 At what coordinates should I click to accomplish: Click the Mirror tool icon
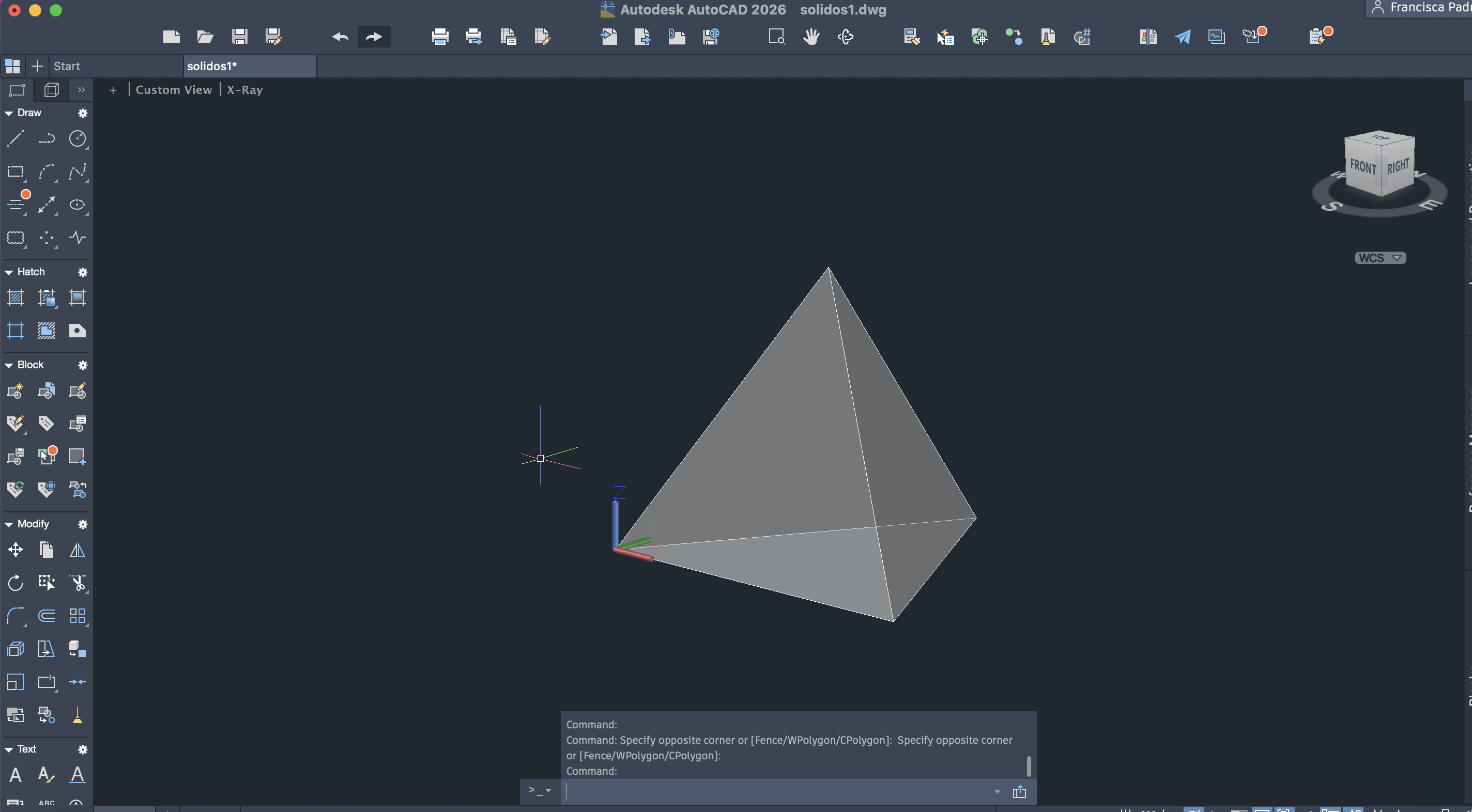coord(77,550)
